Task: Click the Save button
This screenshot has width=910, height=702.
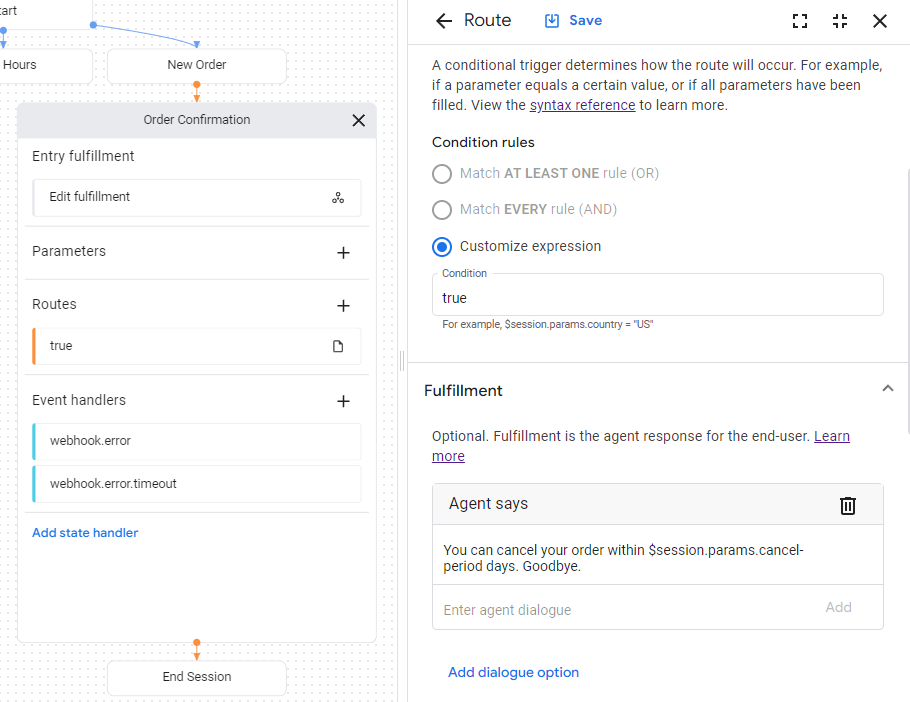Action: pyautogui.click(x=573, y=21)
